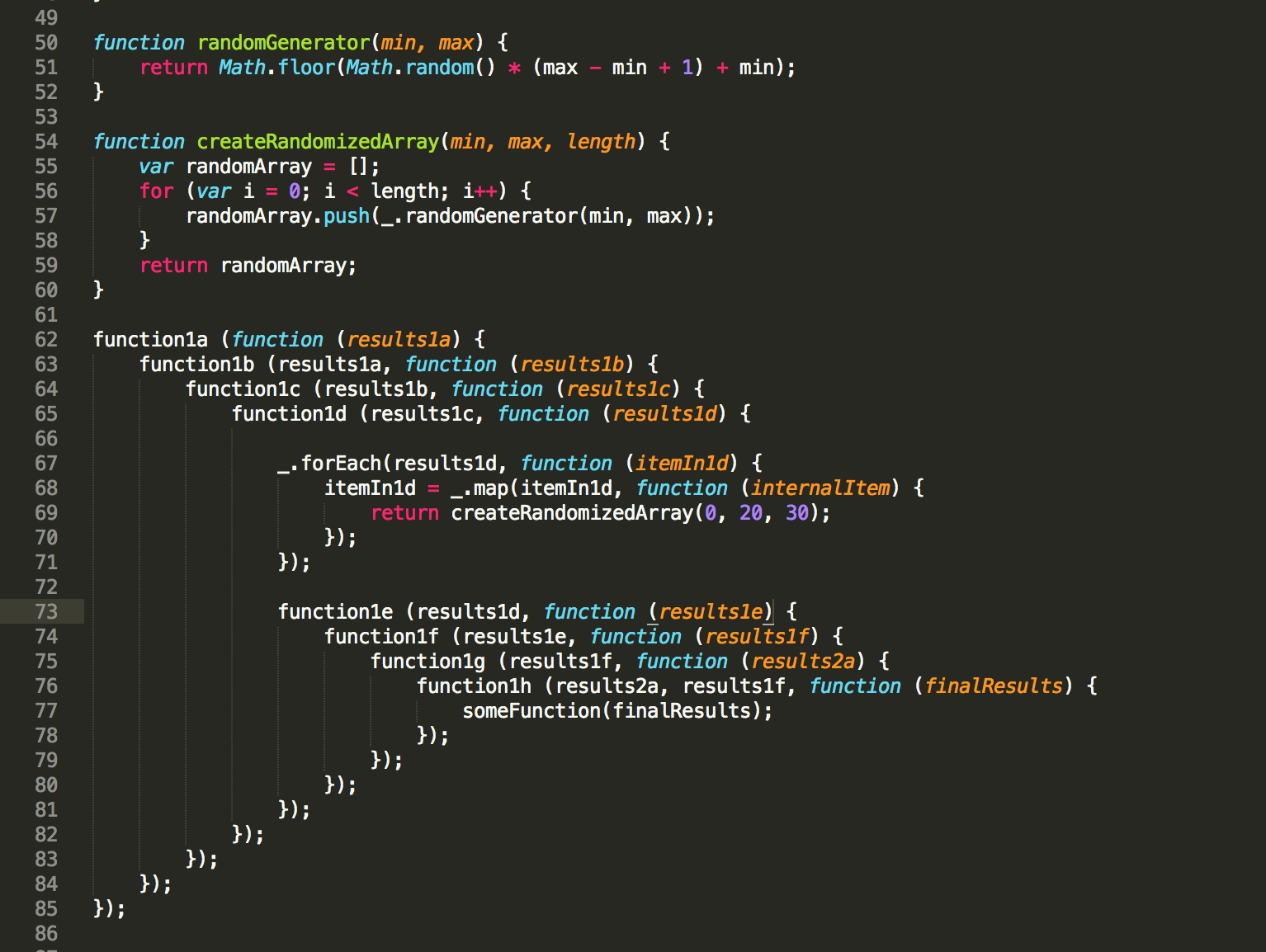The width and height of the screenshot is (1266, 952).
Task: Click function1e at the start of line 73
Action: [335, 612]
